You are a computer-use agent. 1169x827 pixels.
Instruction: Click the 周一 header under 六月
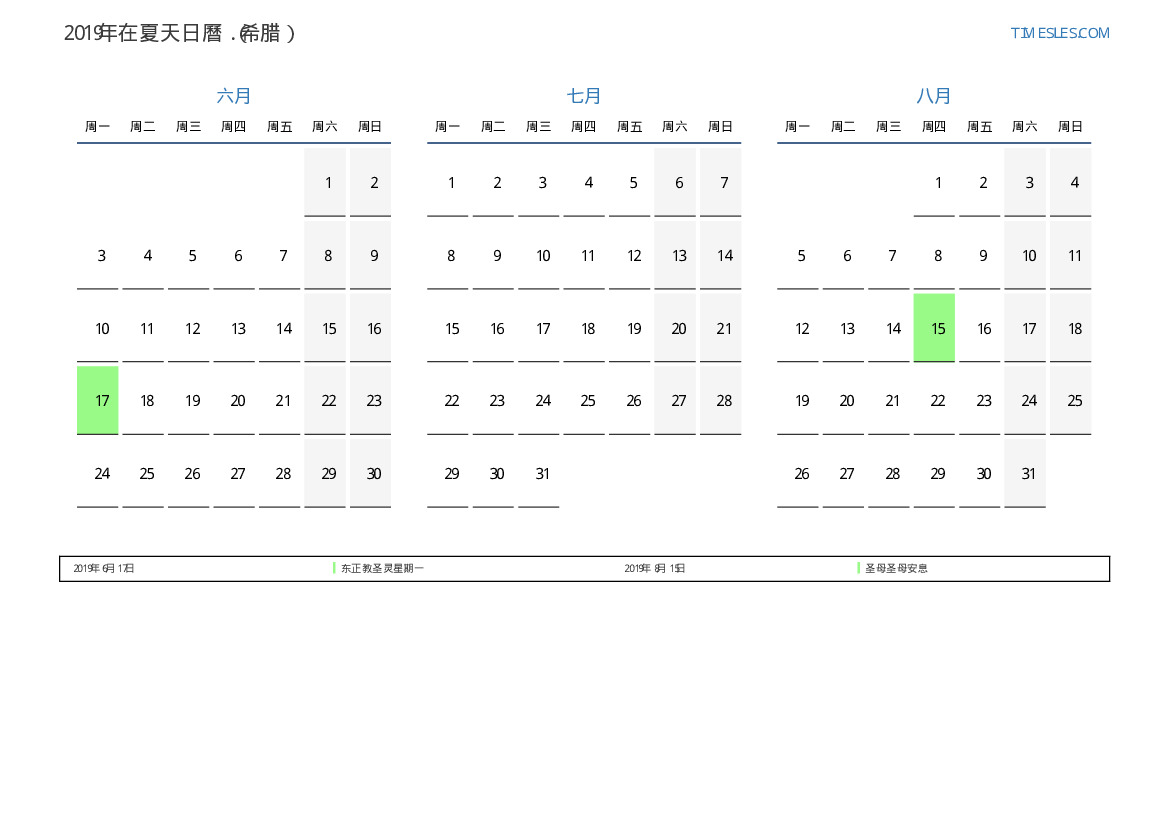point(98,127)
